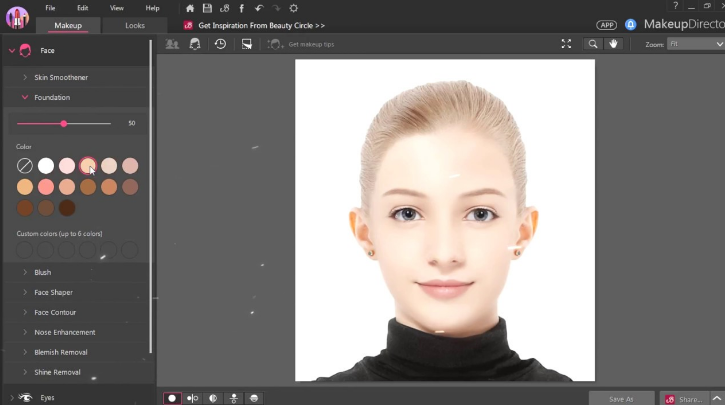Switch to the Looks tab

pos(135,25)
